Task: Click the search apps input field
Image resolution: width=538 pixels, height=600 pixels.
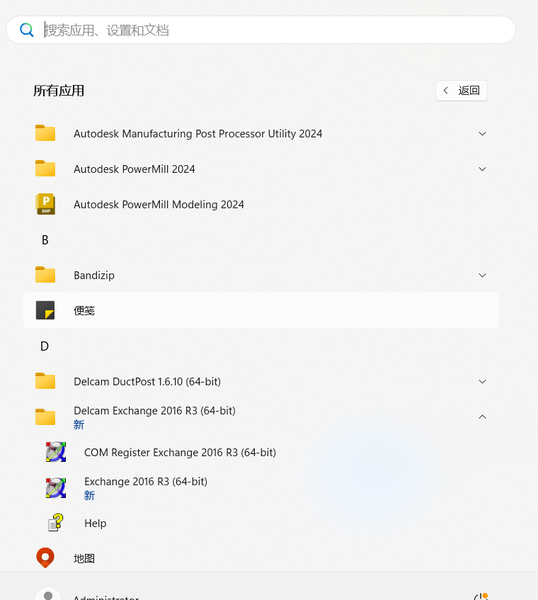Action: 261,30
